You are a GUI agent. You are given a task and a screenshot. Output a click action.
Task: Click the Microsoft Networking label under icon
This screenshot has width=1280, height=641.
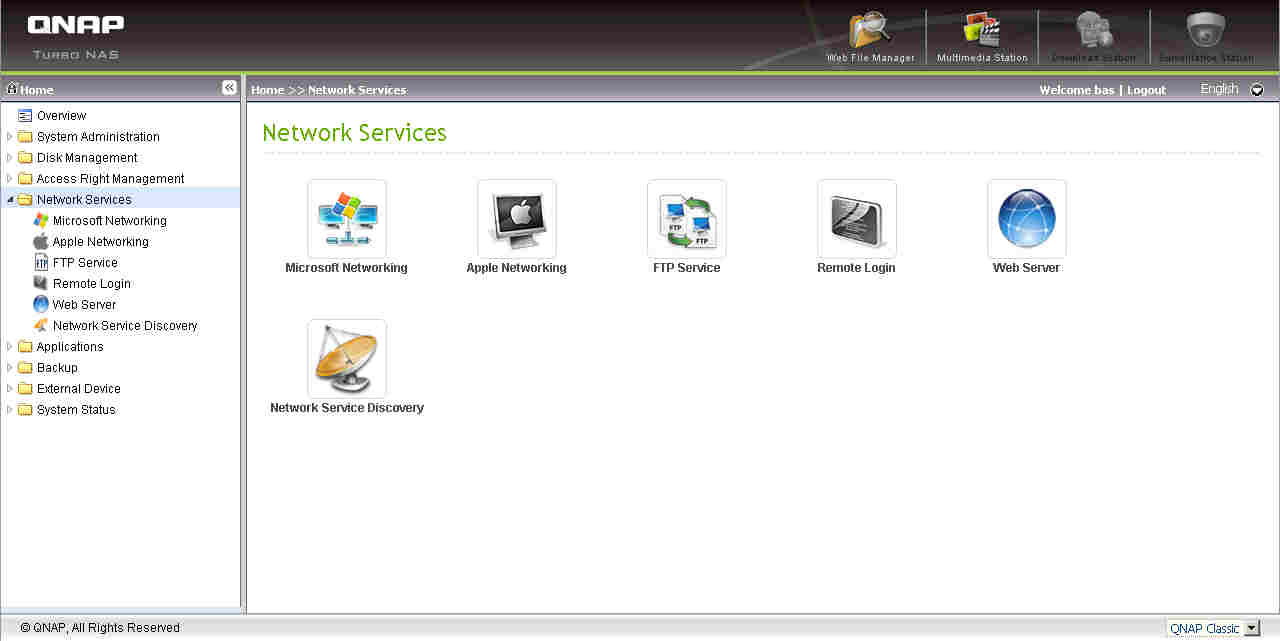(x=346, y=267)
